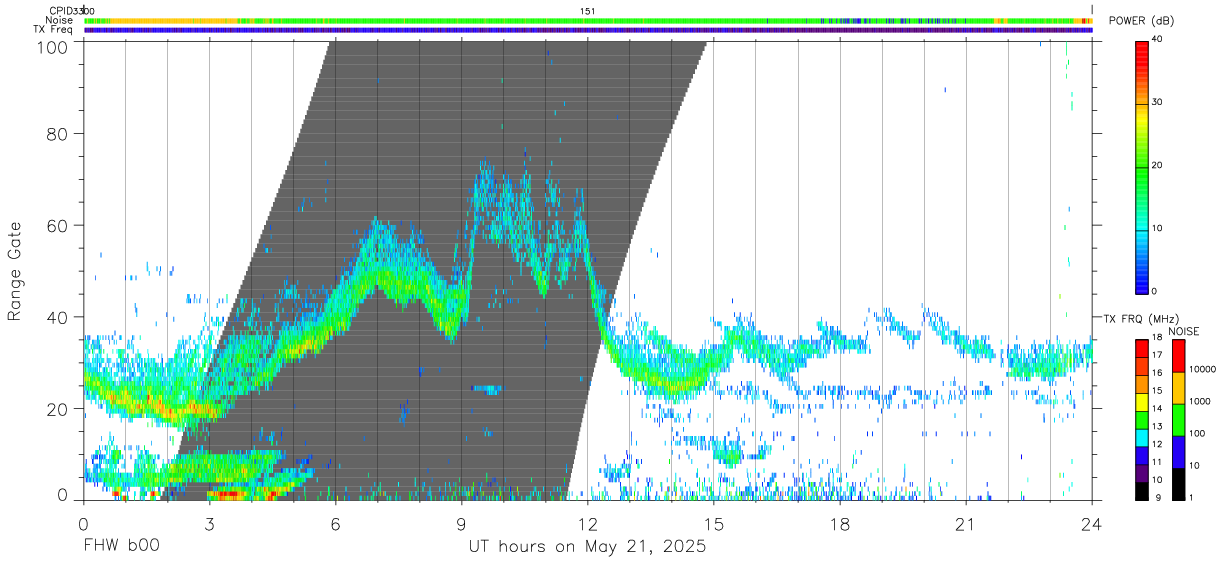Screen dimensions: 1228x567
Task: Click the NOISE color scale bar
Action: [x=1177, y=420]
